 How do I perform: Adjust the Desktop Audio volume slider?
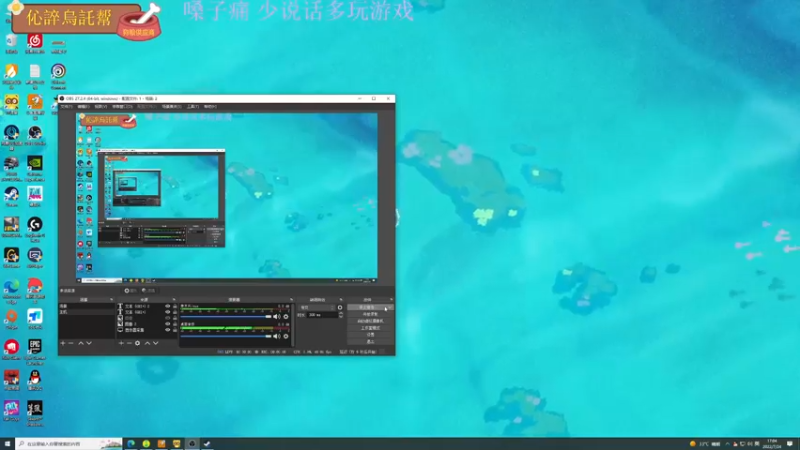(226, 336)
